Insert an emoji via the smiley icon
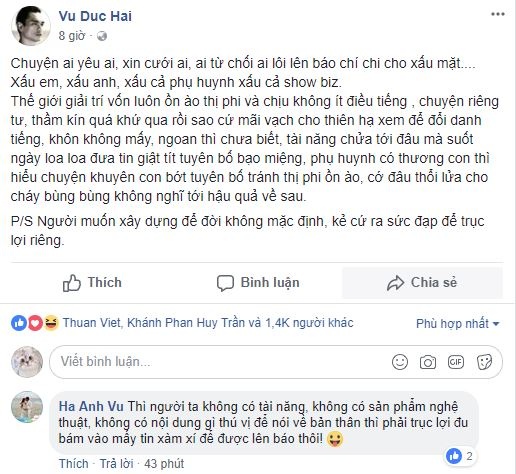The width and height of the screenshot is (516, 474). click(x=400, y=362)
